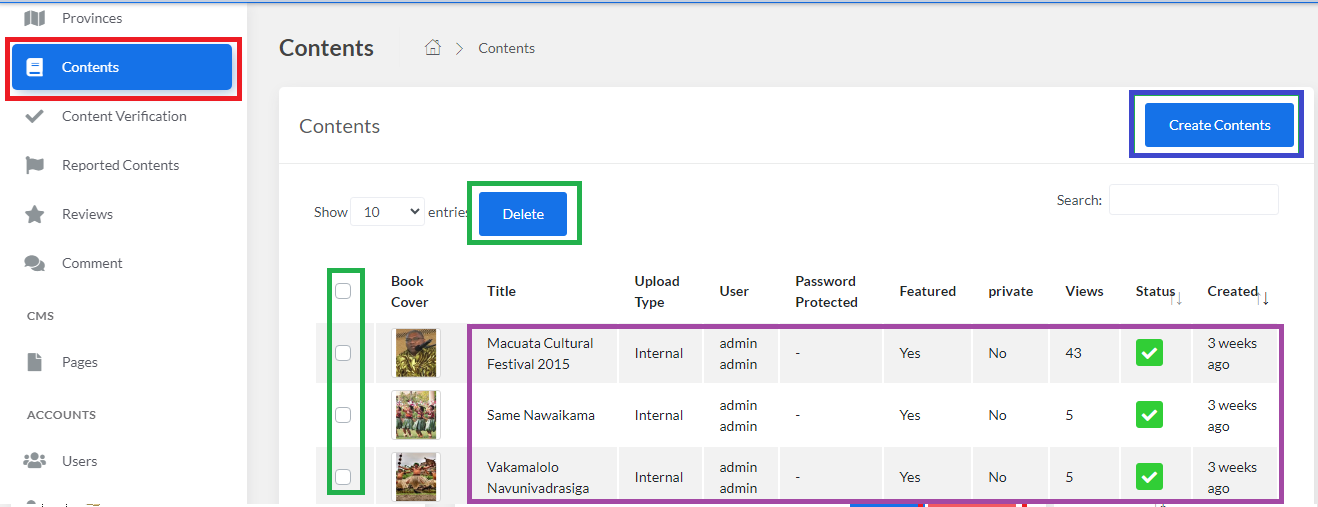
Task: Click Featured Yes in Same Nawaikama row
Action: 910,415
